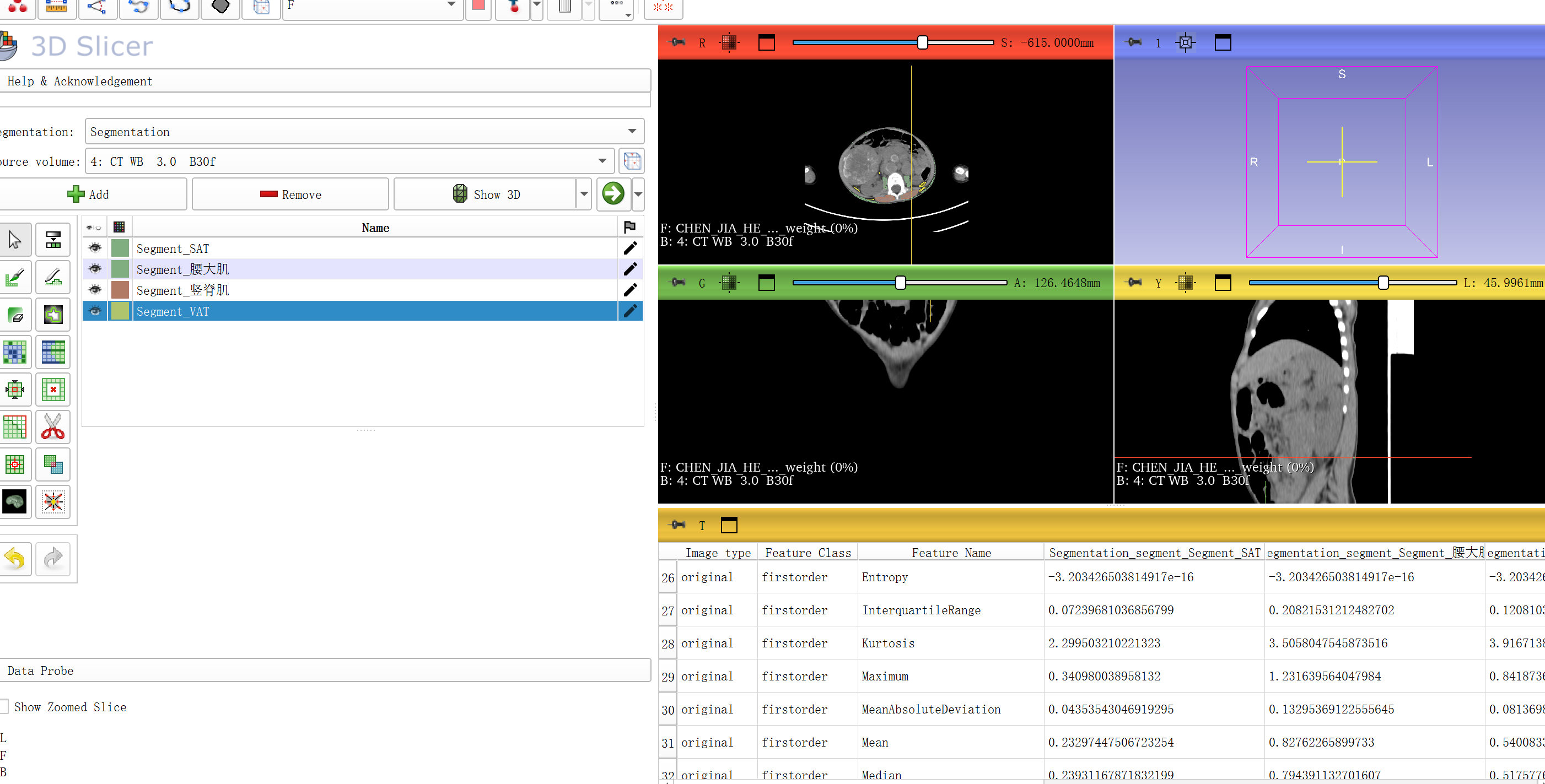
Task: Toggle visibility of Segment_VAT
Action: (95, 311)
